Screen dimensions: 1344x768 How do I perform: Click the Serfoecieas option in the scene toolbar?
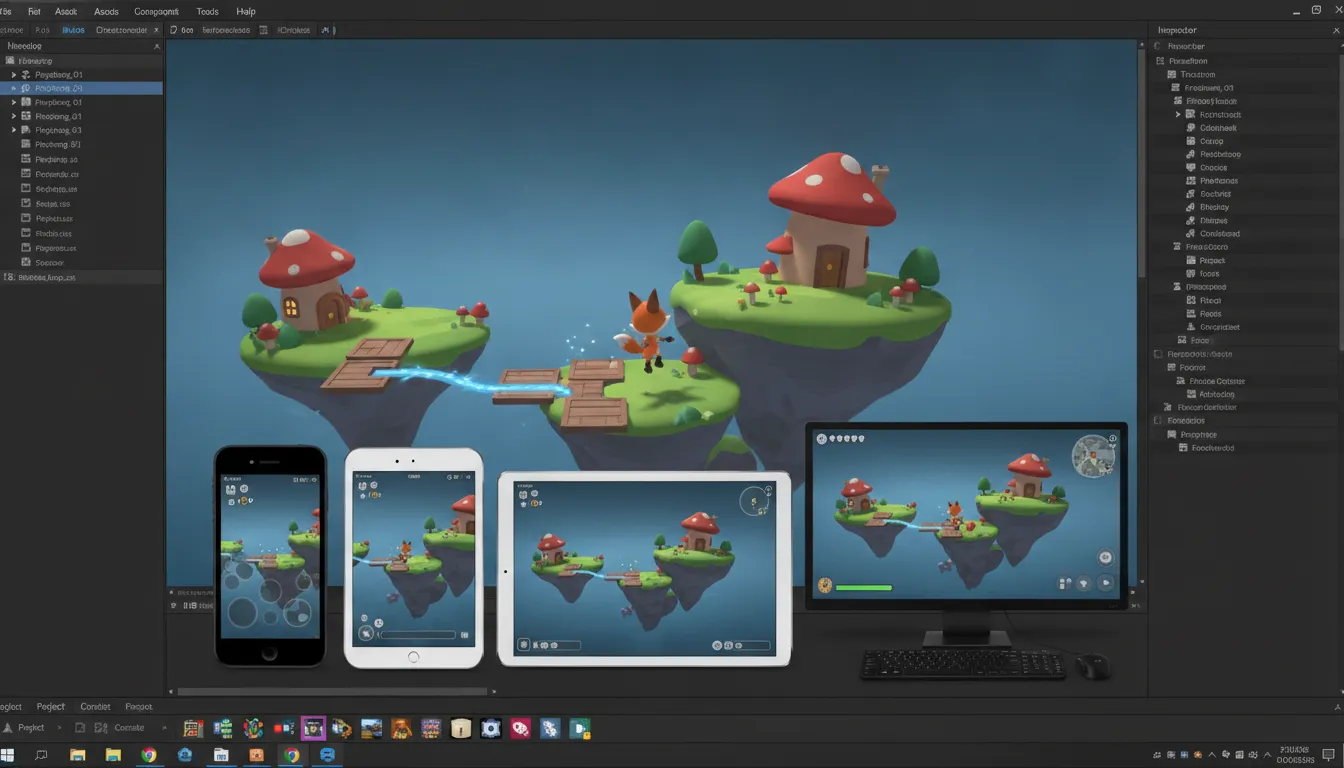225,30
